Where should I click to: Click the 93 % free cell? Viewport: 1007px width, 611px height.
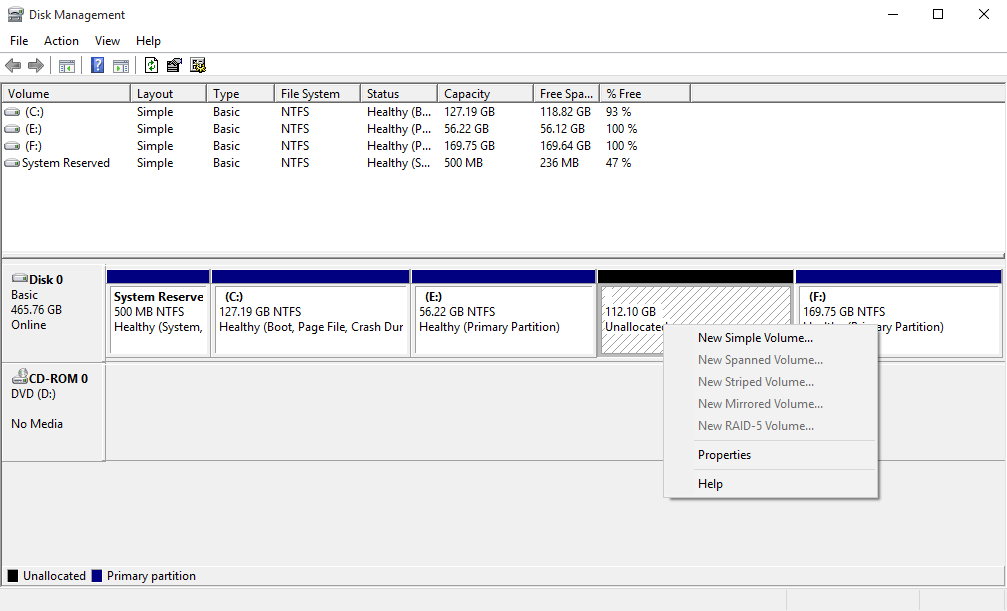(618, 112)
